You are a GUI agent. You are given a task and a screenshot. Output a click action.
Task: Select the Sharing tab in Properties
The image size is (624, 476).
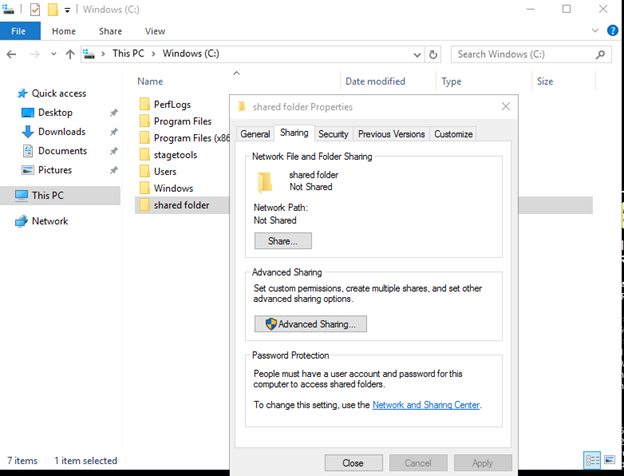(x=294, y=133)
